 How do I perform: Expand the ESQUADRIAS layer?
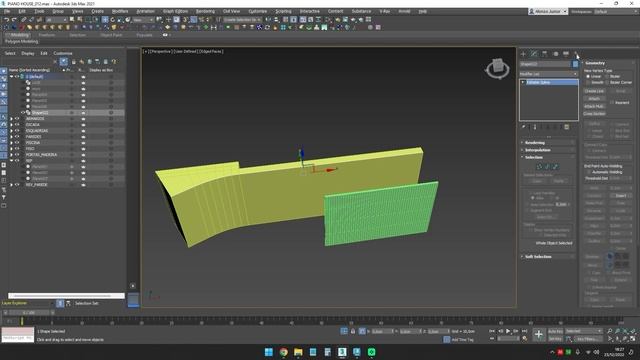(x=11, y=131)
